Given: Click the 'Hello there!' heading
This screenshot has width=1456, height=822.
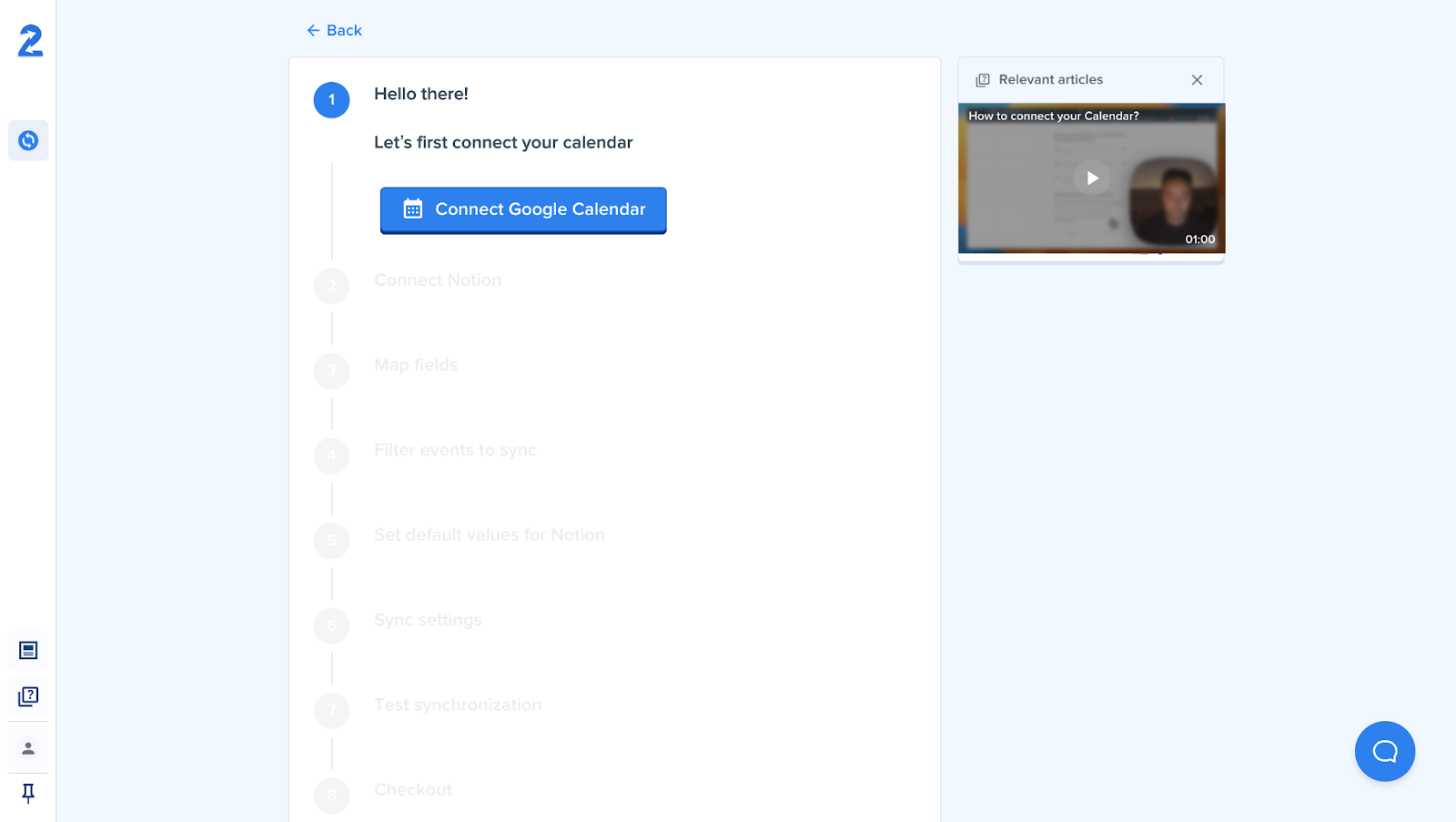Looking at the screenshot, I should (421, 94).
